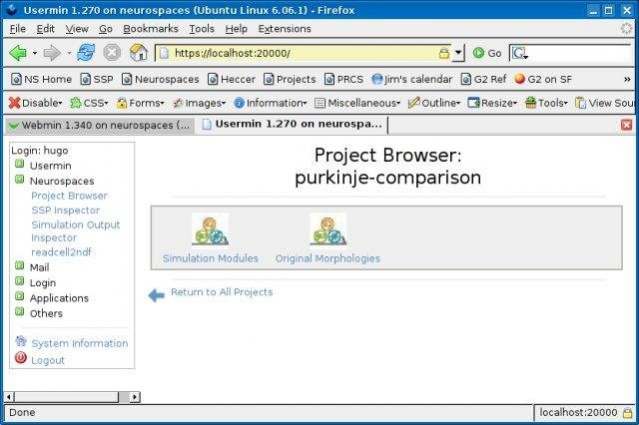
Task: Open the Edit menu
Action: click(x=45, y=29)
